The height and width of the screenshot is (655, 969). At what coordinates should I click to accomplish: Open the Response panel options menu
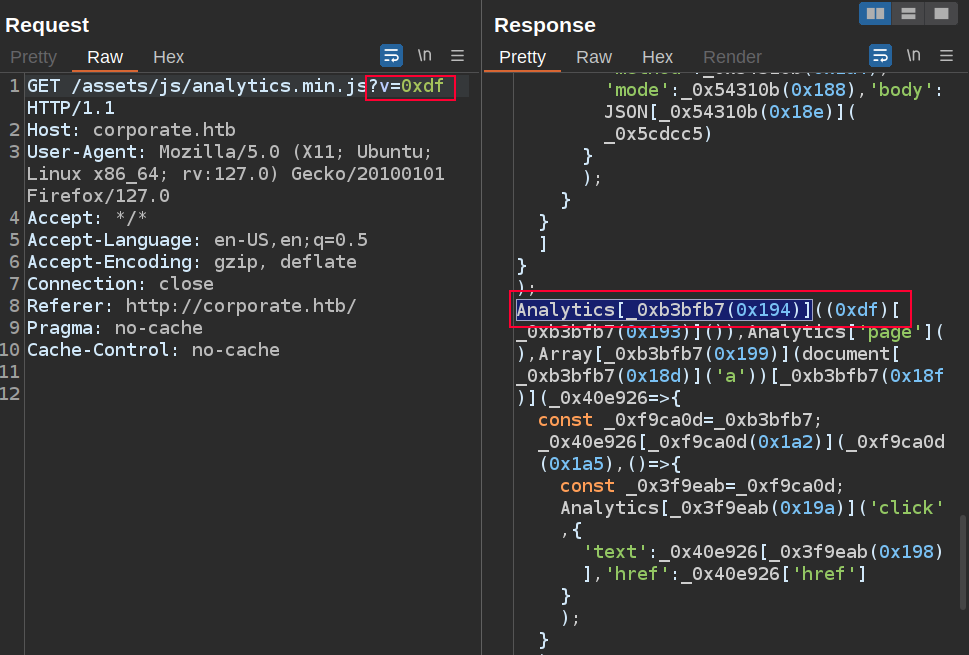pyautogui.click(x=946, y=55)
